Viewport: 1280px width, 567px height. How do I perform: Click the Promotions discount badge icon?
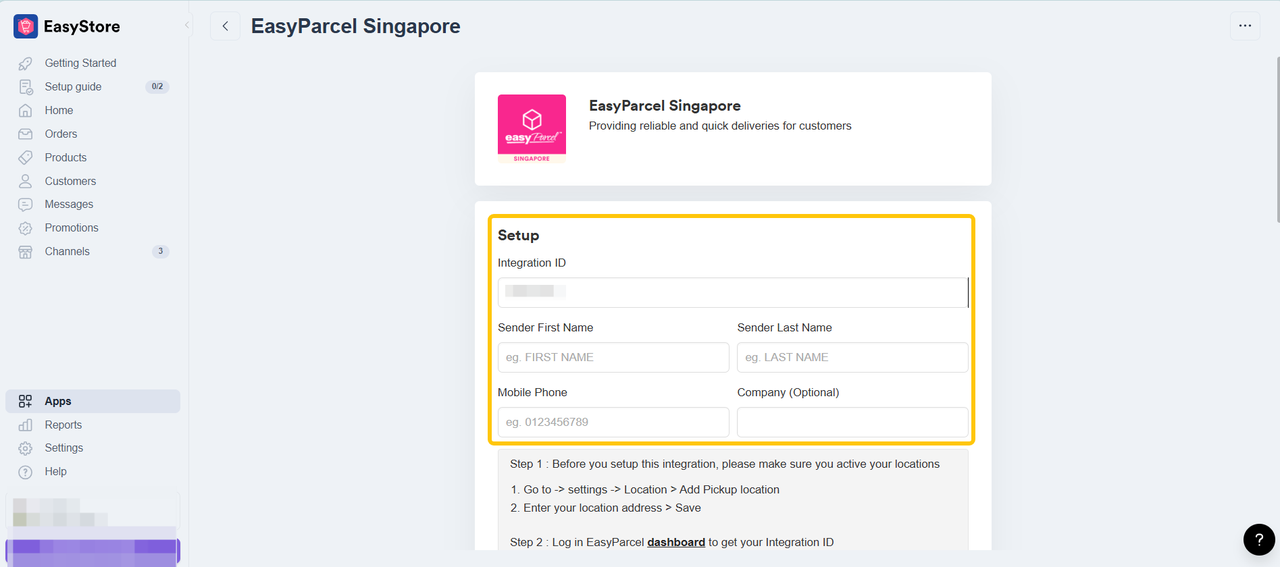coord(25,228)
